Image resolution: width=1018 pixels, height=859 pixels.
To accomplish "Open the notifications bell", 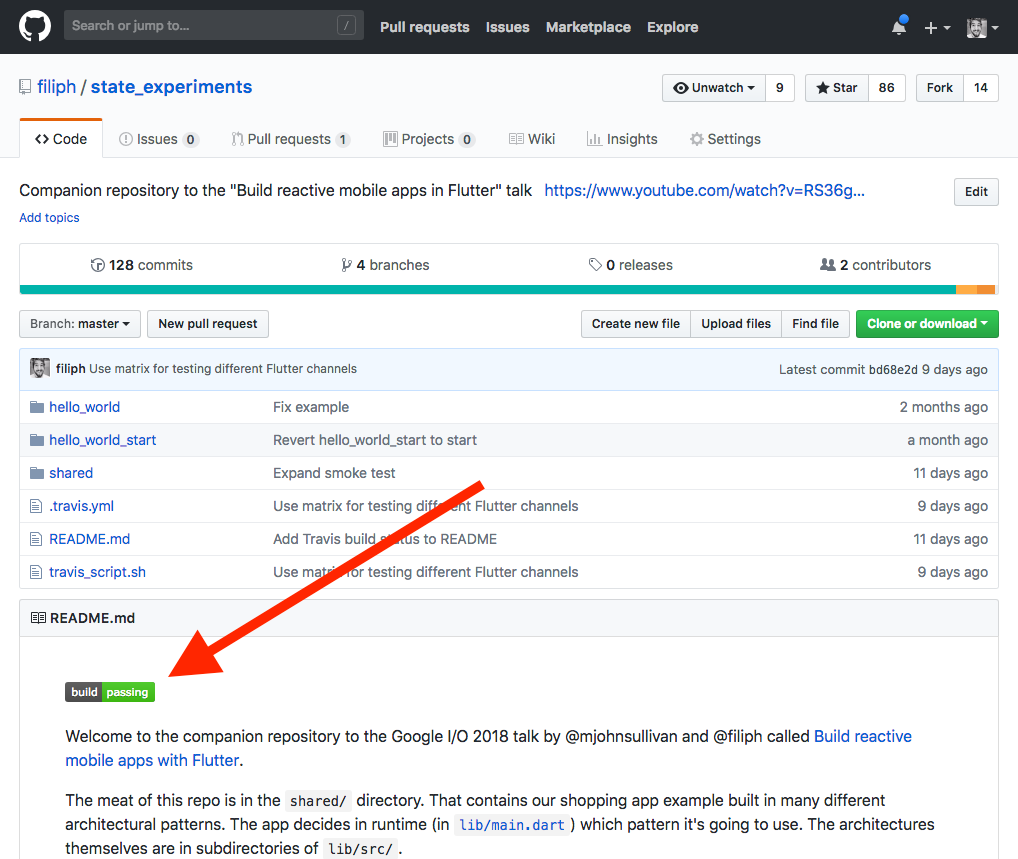I will point(899,27).
